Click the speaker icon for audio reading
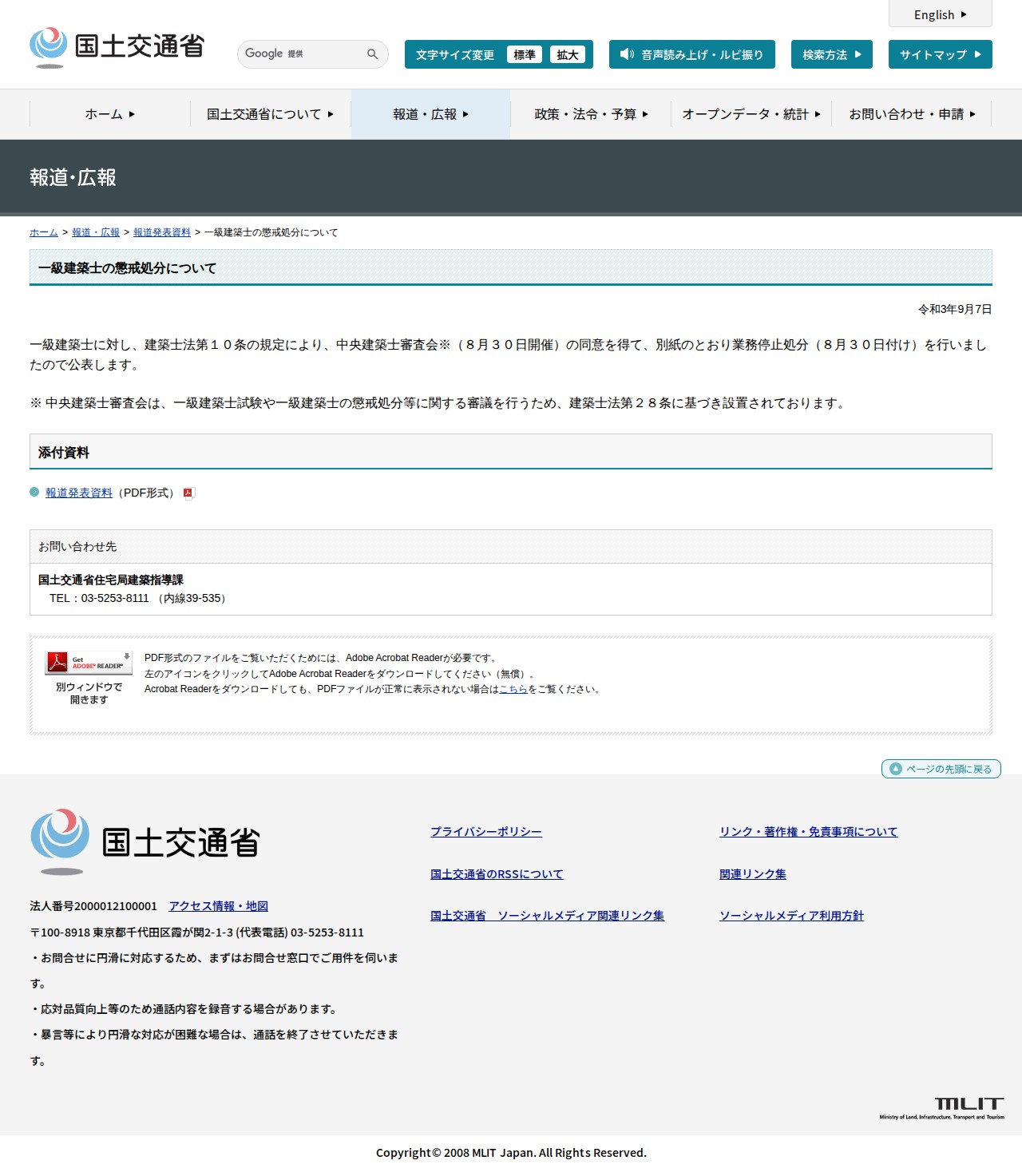 click(627, 54)
